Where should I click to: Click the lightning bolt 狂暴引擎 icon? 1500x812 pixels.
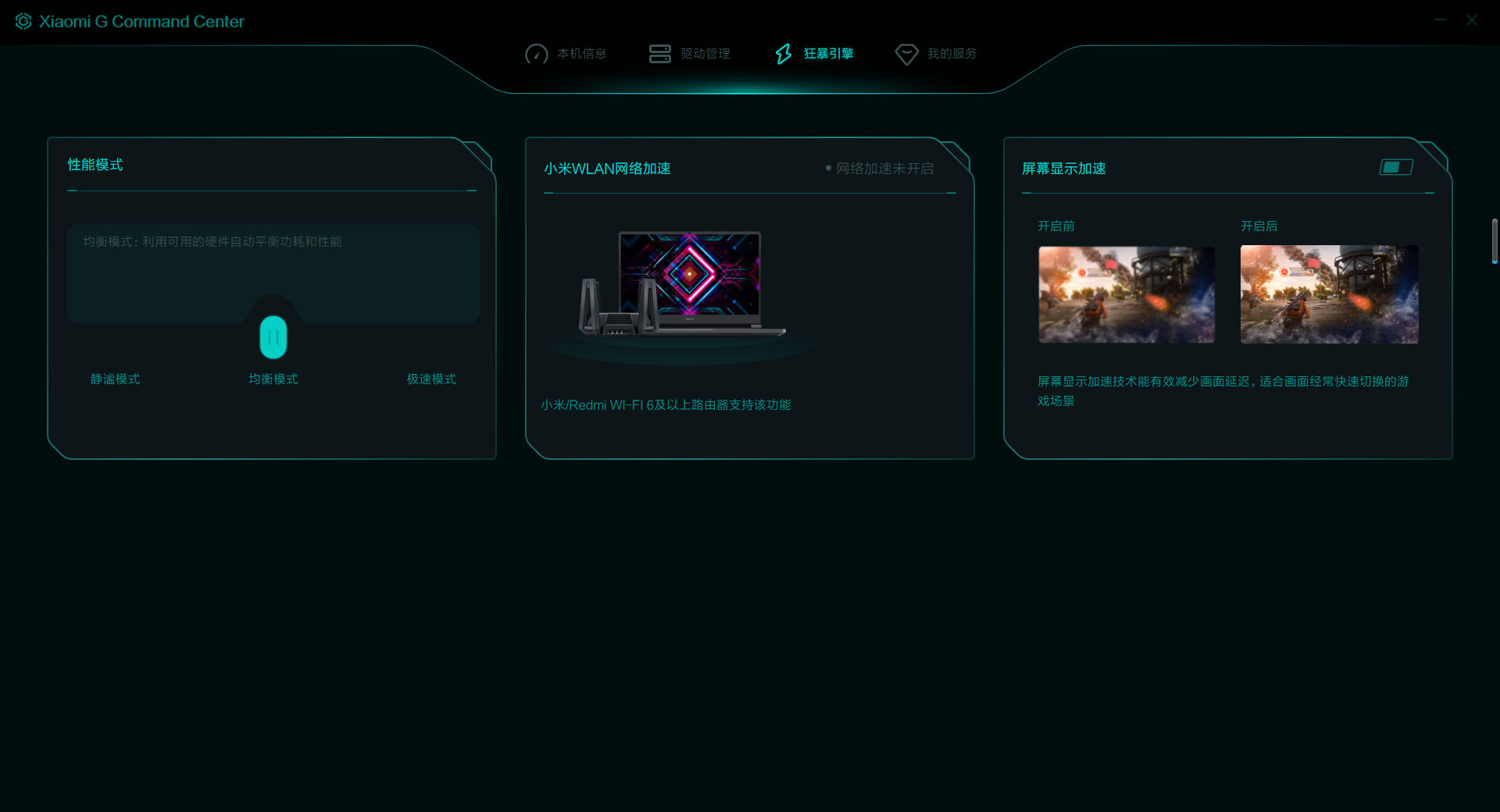click(x=784, y=54)
